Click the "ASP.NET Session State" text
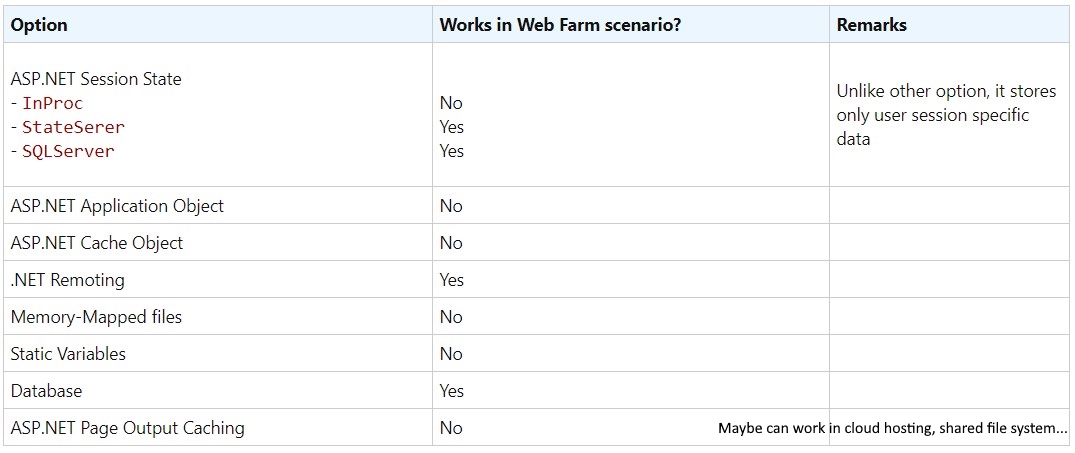Screen dimensions: 1075x453 click(x=96, y=79)
